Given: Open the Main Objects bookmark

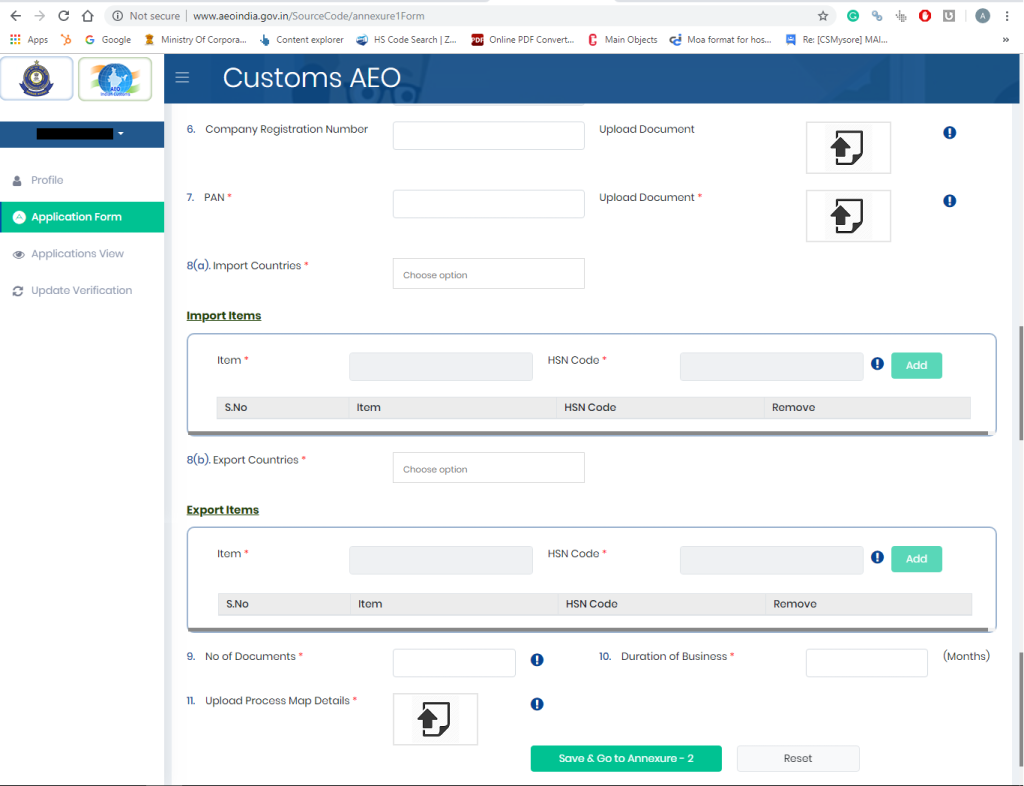Looking at the screenshot, I should coord(622,40).
